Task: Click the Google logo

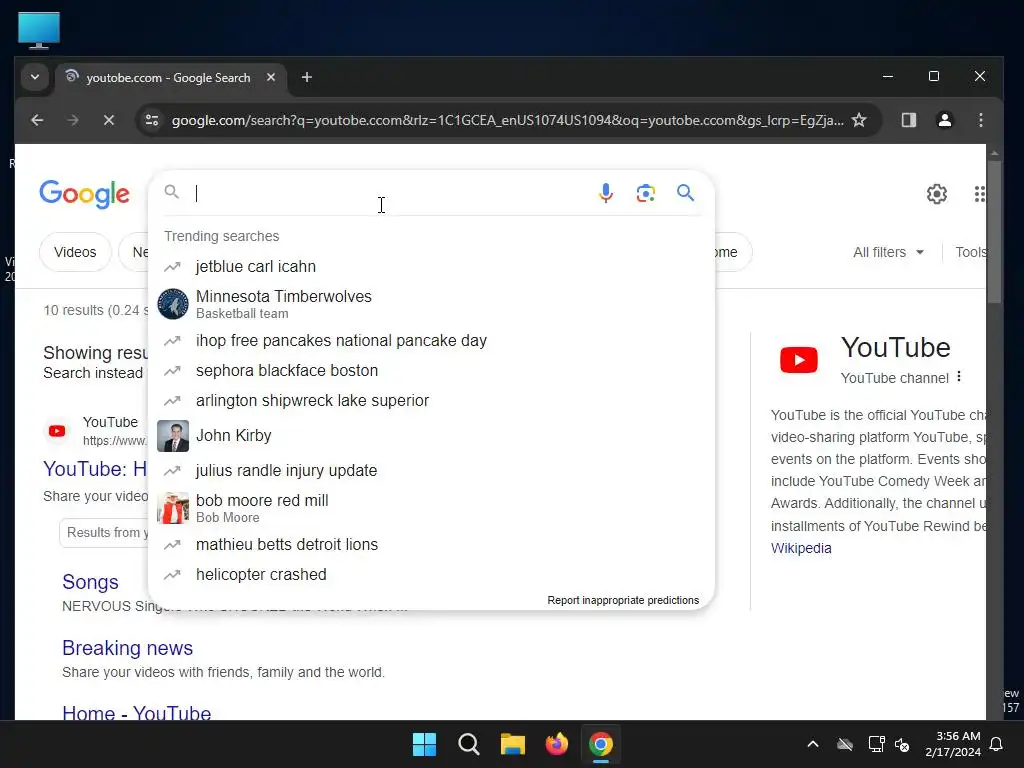Action: point(84,194)
